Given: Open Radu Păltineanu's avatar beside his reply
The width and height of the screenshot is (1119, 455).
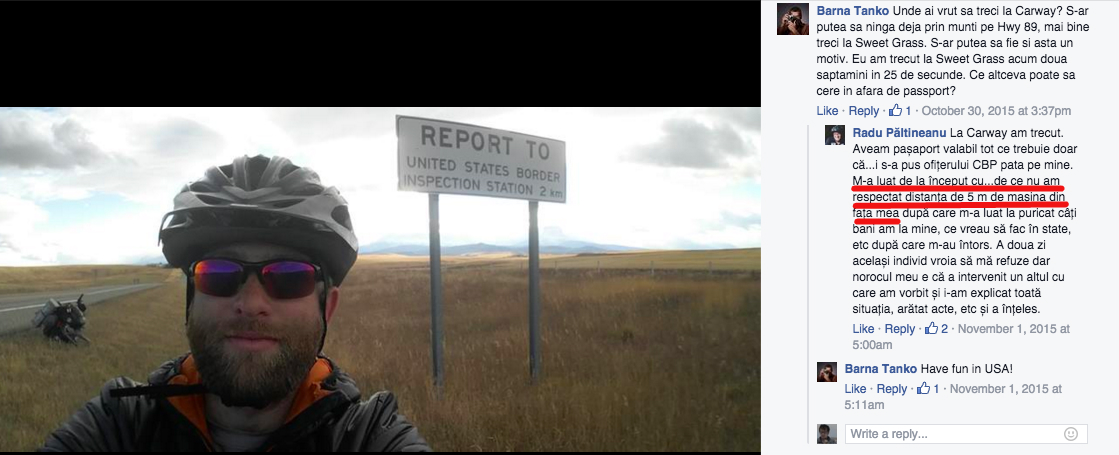Looking at the screenshot, I should point(835,135).
